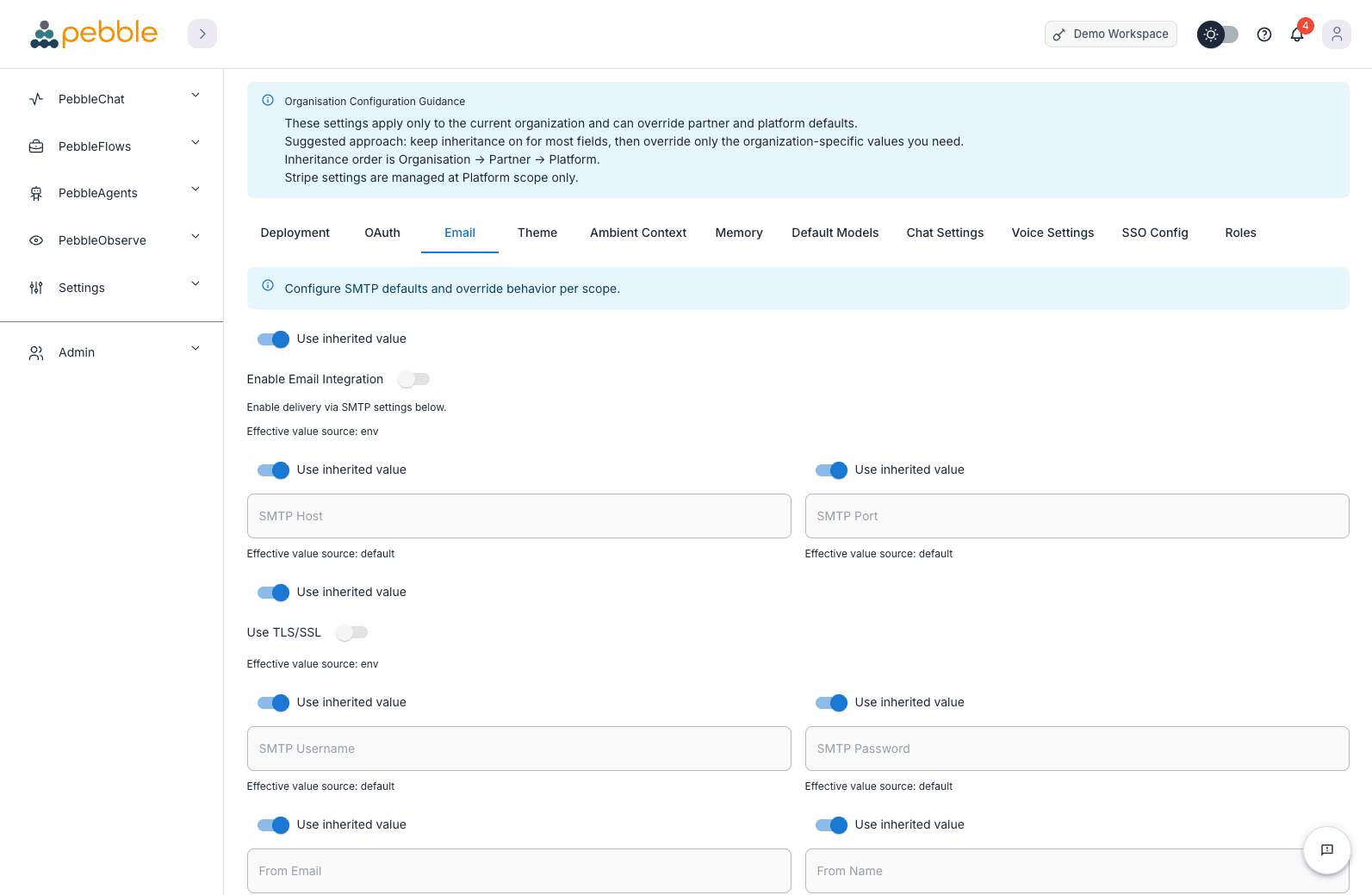Toggle the light/dark theme switch
Image resolution: width=1372 pixels, height=895 pixels.
1218,34
